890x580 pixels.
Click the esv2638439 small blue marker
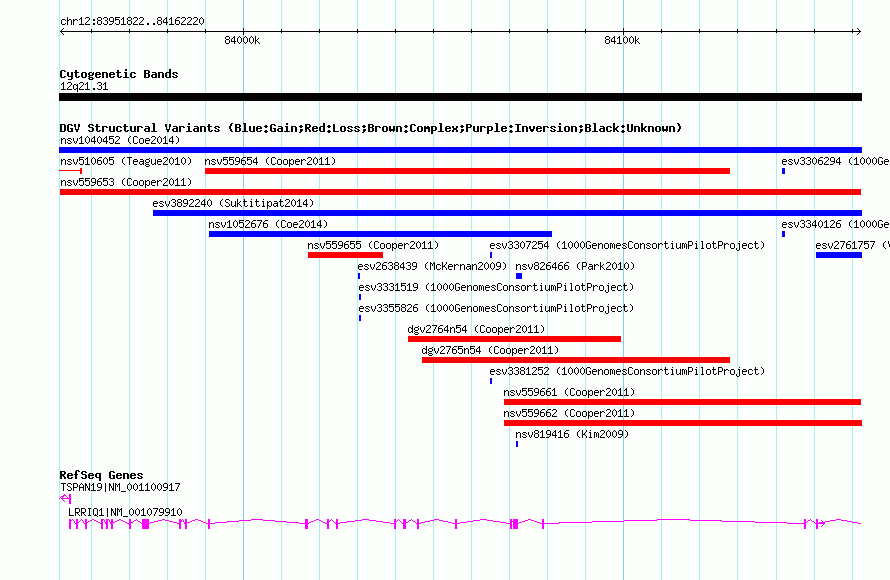pos(359,276)
